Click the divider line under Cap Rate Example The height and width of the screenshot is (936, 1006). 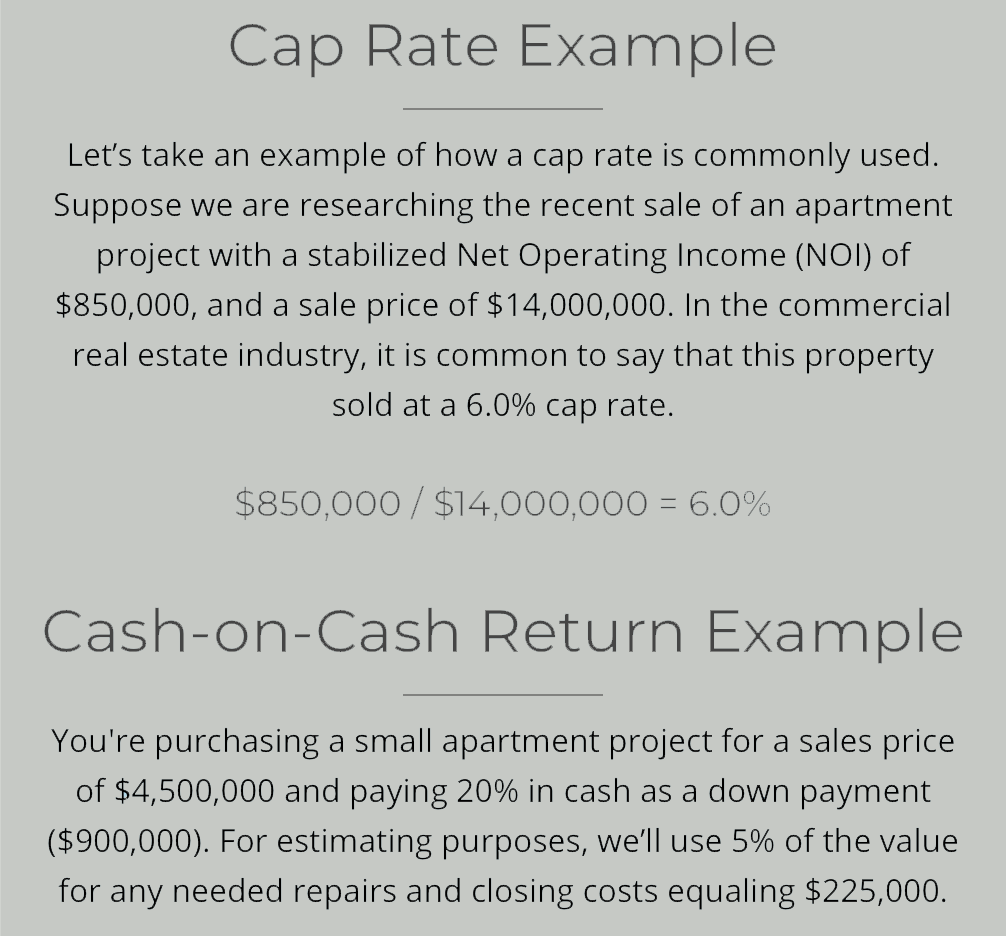coord(502,108)
